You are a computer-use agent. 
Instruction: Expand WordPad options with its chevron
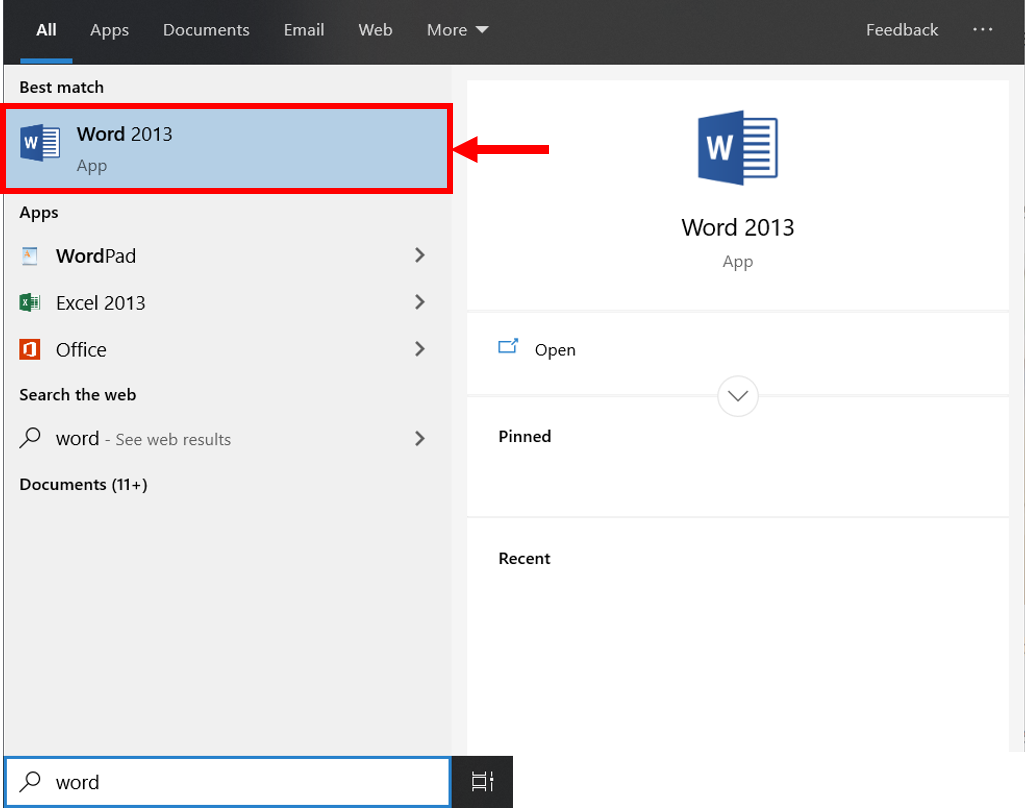420,255
